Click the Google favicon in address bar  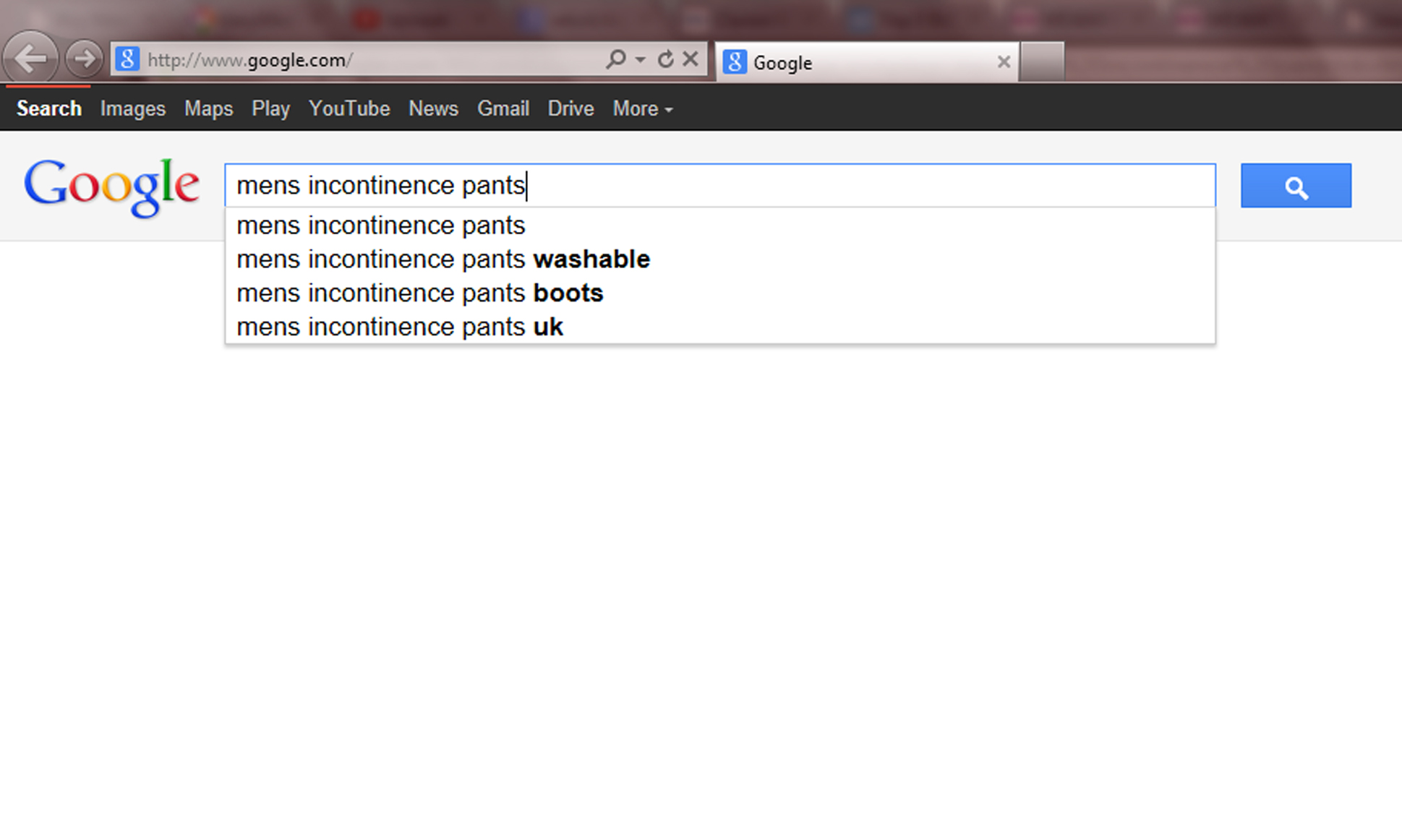pos(127,59)
